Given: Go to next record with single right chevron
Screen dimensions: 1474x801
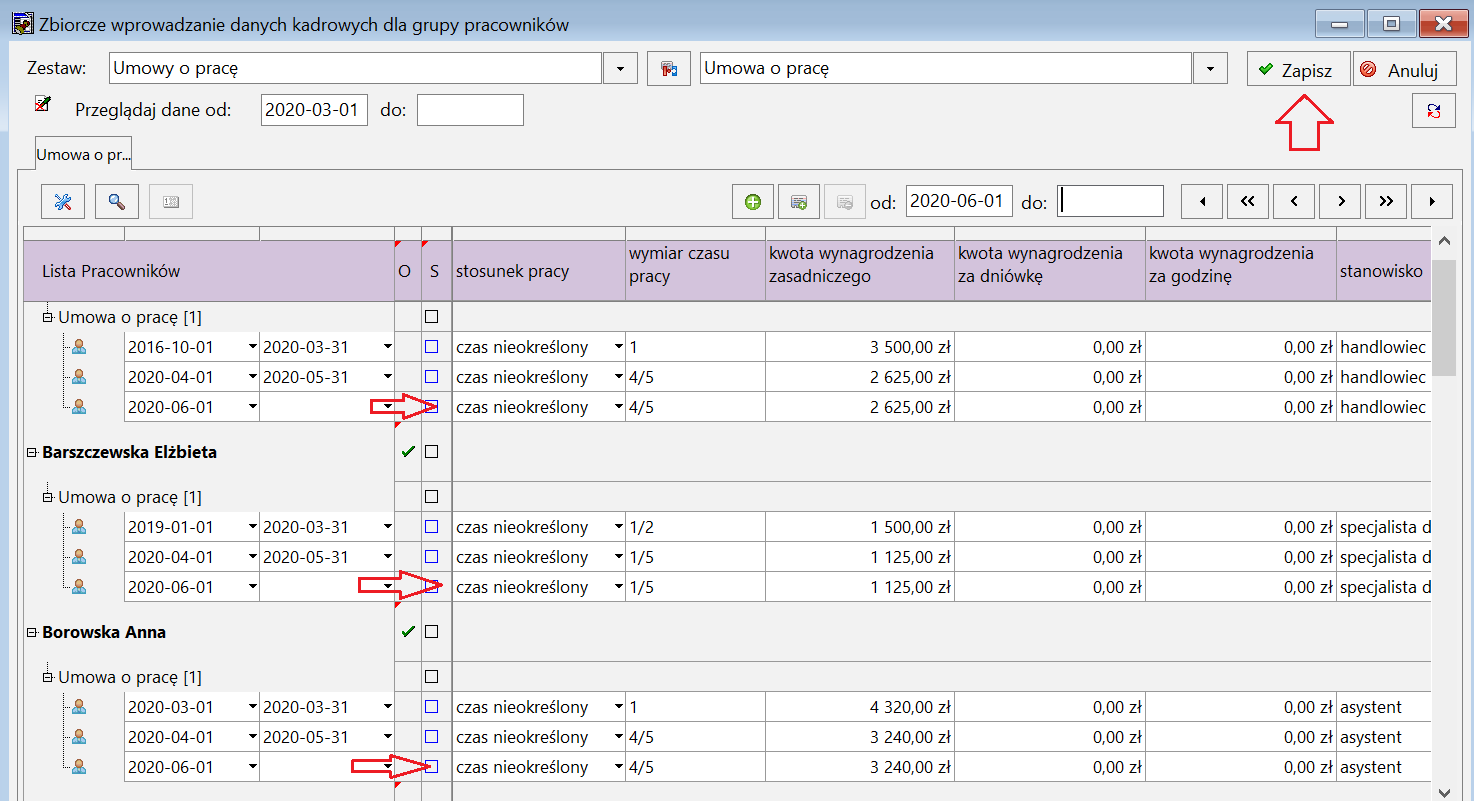Looking at the screenshot, I should (1340, 201).
